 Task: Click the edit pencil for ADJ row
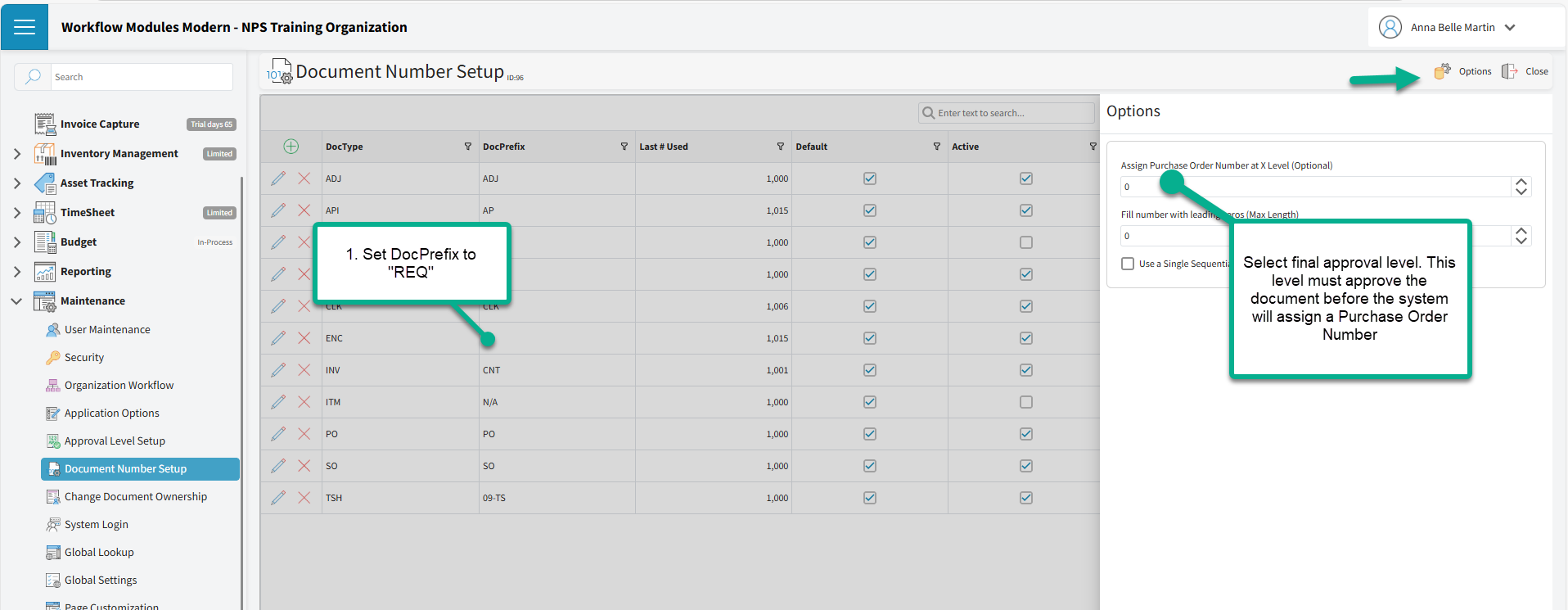click(x=278, y=178)
